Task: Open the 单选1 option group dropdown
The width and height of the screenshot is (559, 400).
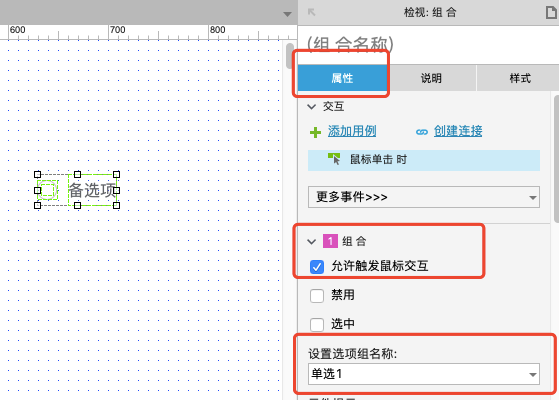Action: click(424, 374)
